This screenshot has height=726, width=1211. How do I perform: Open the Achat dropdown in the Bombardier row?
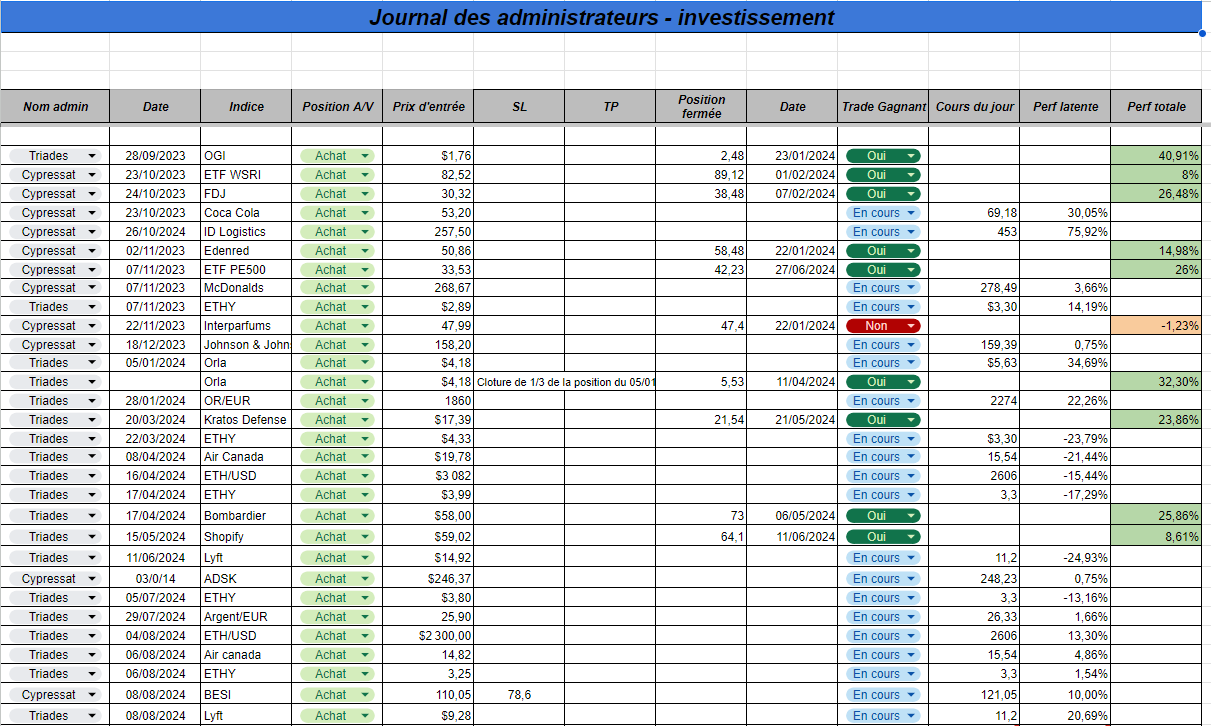[337, 516]
